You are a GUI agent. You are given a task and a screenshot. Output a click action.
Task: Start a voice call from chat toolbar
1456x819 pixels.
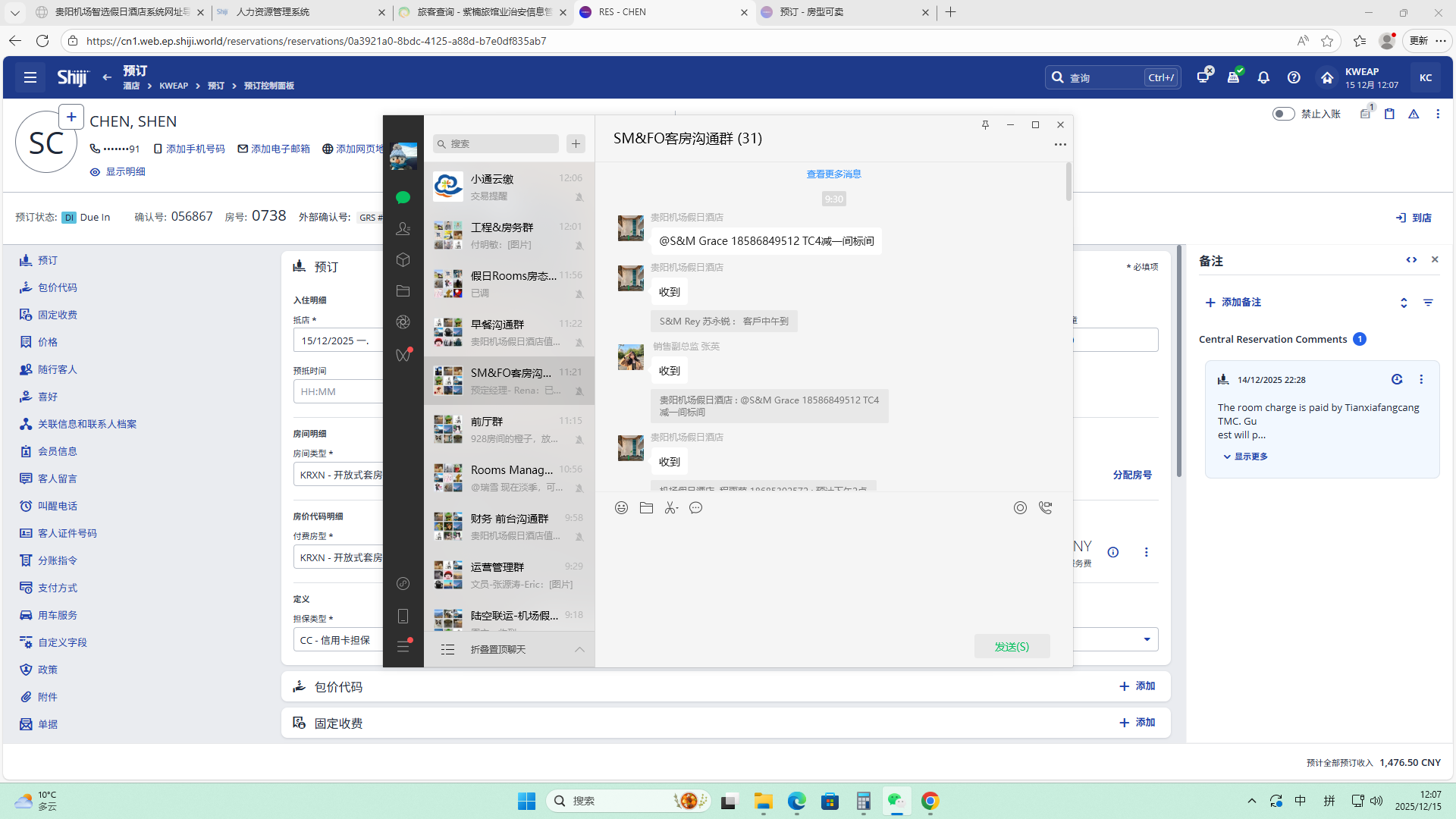click(x=1045, y=508)
